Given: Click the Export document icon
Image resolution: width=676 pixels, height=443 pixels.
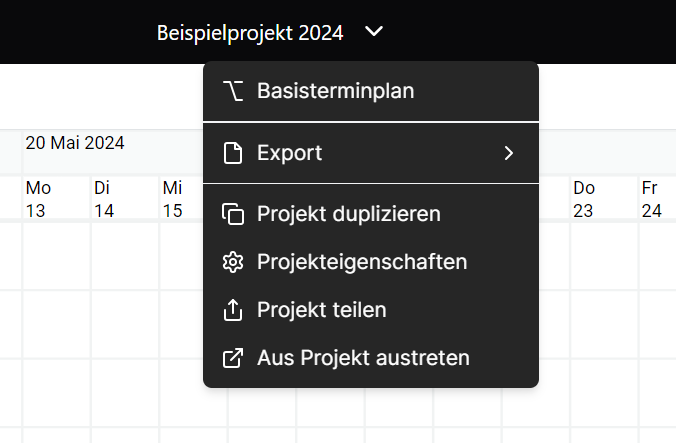Looking at the screenshot, I should coord(233,153).
